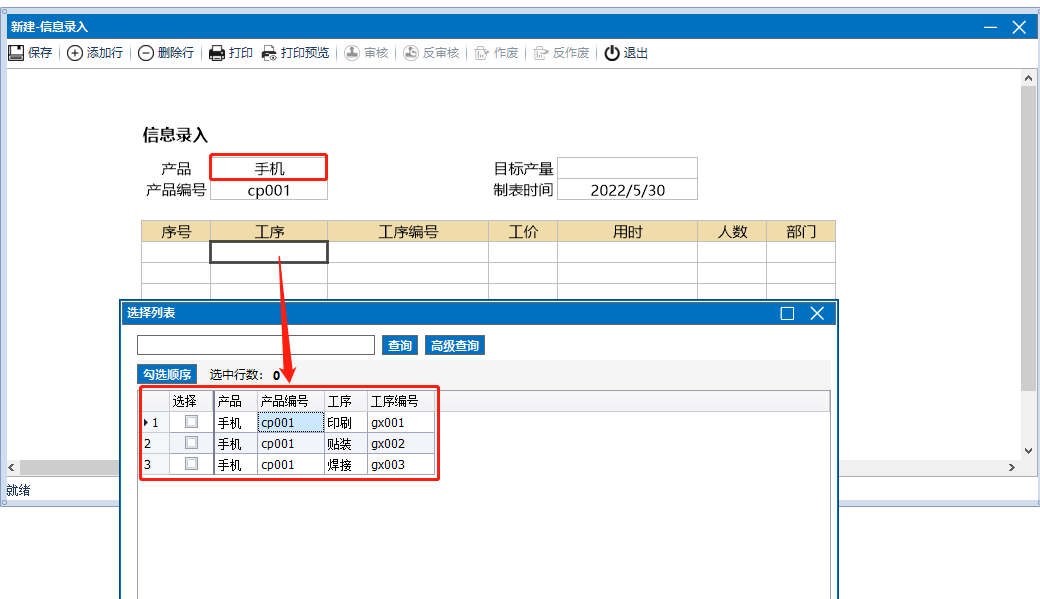The image size is (1040, 599).
Task: Click the Audit (审核) toolbar icon
Action: [352, 53]
